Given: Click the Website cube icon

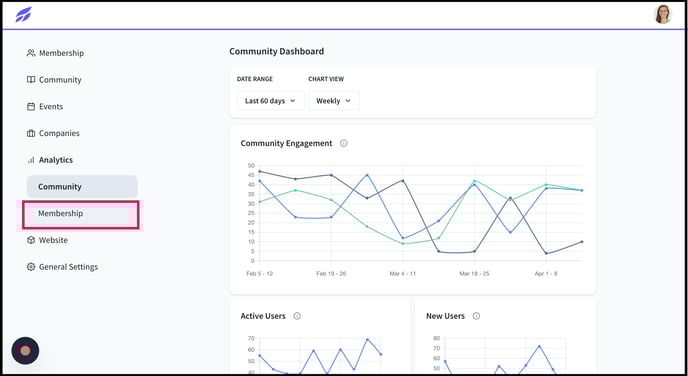Looking at the screenshot, I should pyautogui.click(x=31, y=240).
